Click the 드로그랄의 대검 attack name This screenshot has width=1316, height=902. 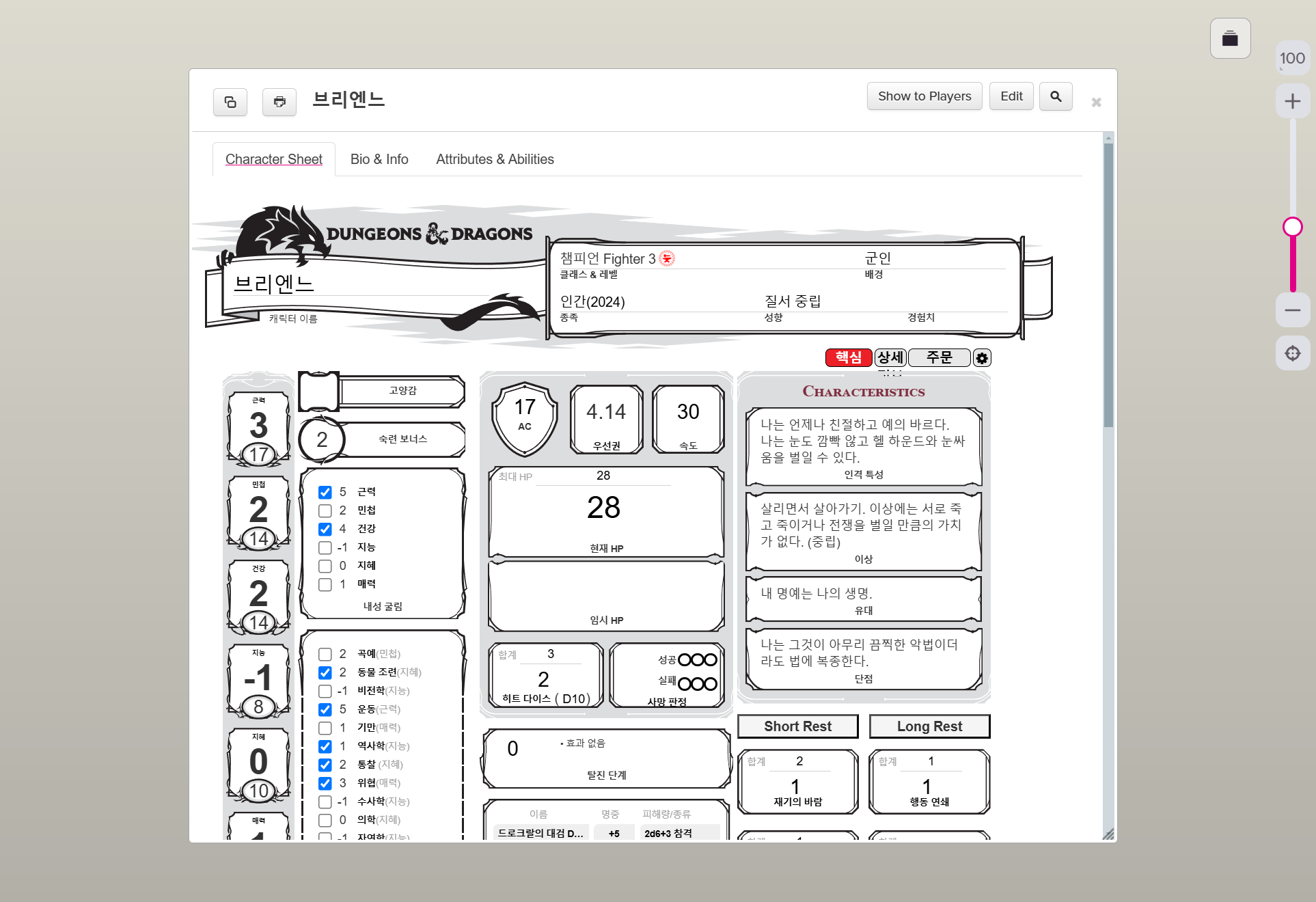tap(540, 833)
